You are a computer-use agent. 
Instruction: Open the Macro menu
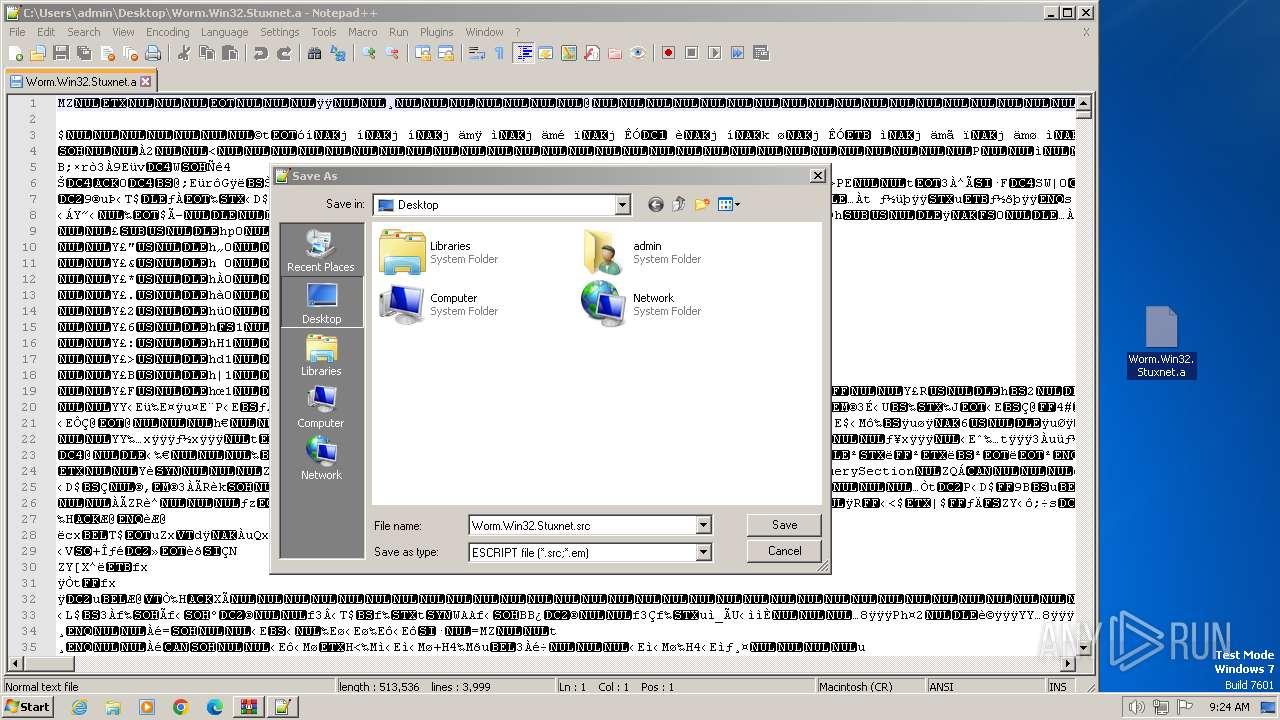click(x=362, y=32)
